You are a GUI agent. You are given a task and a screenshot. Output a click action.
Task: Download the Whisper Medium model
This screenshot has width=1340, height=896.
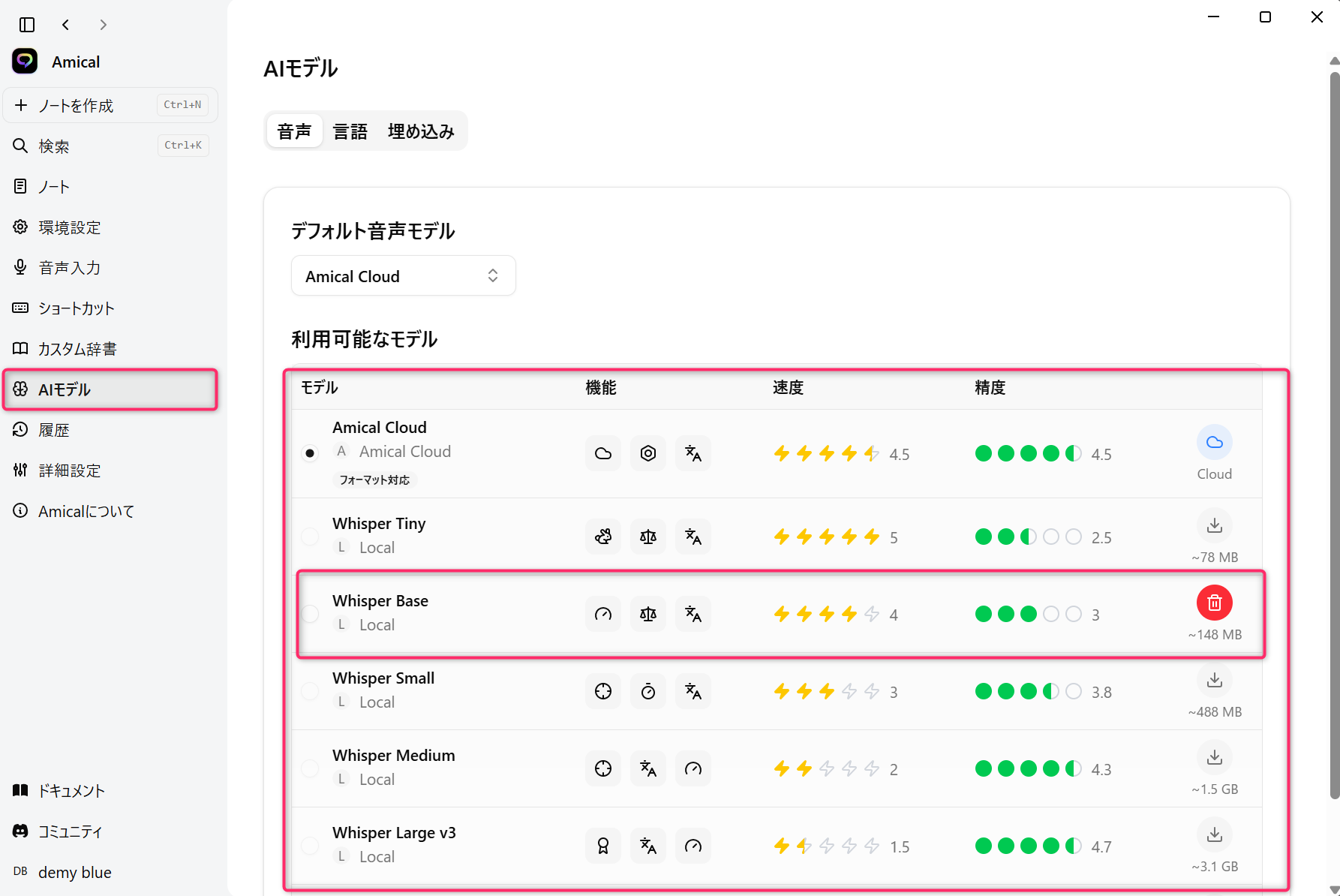tap(1214, 758)
